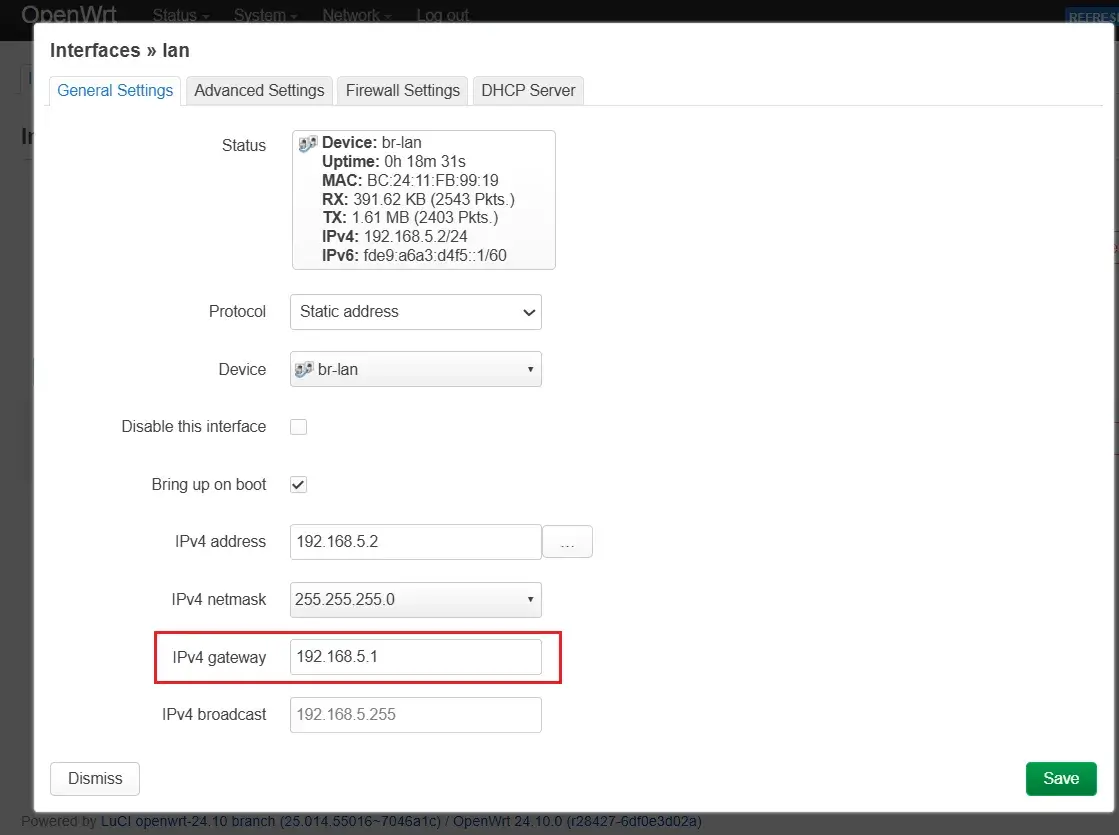Switch to the Advanced Settings tab

[x=259, y=90]
